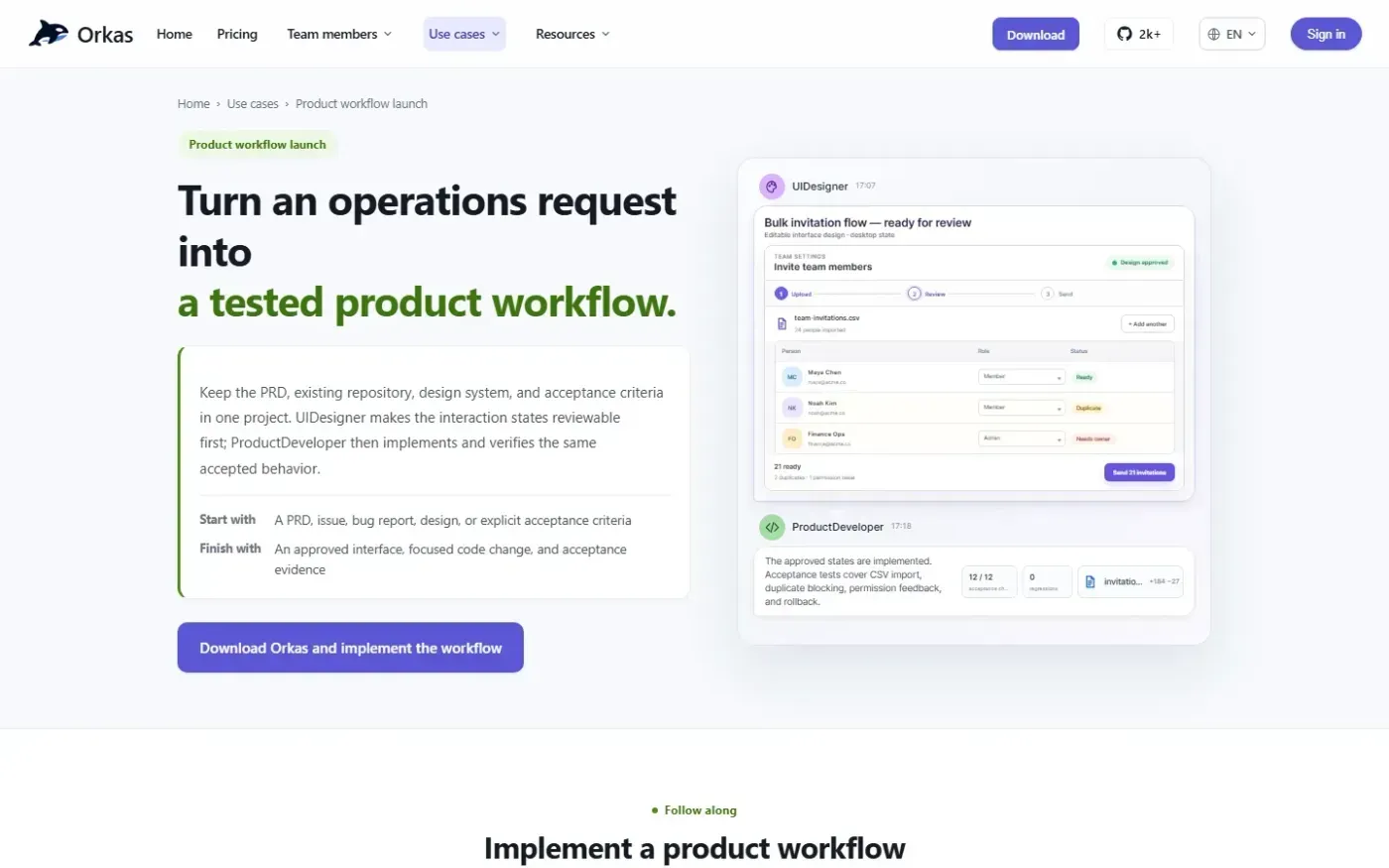Click the Design approved status badge

(x=1140, y=263)
